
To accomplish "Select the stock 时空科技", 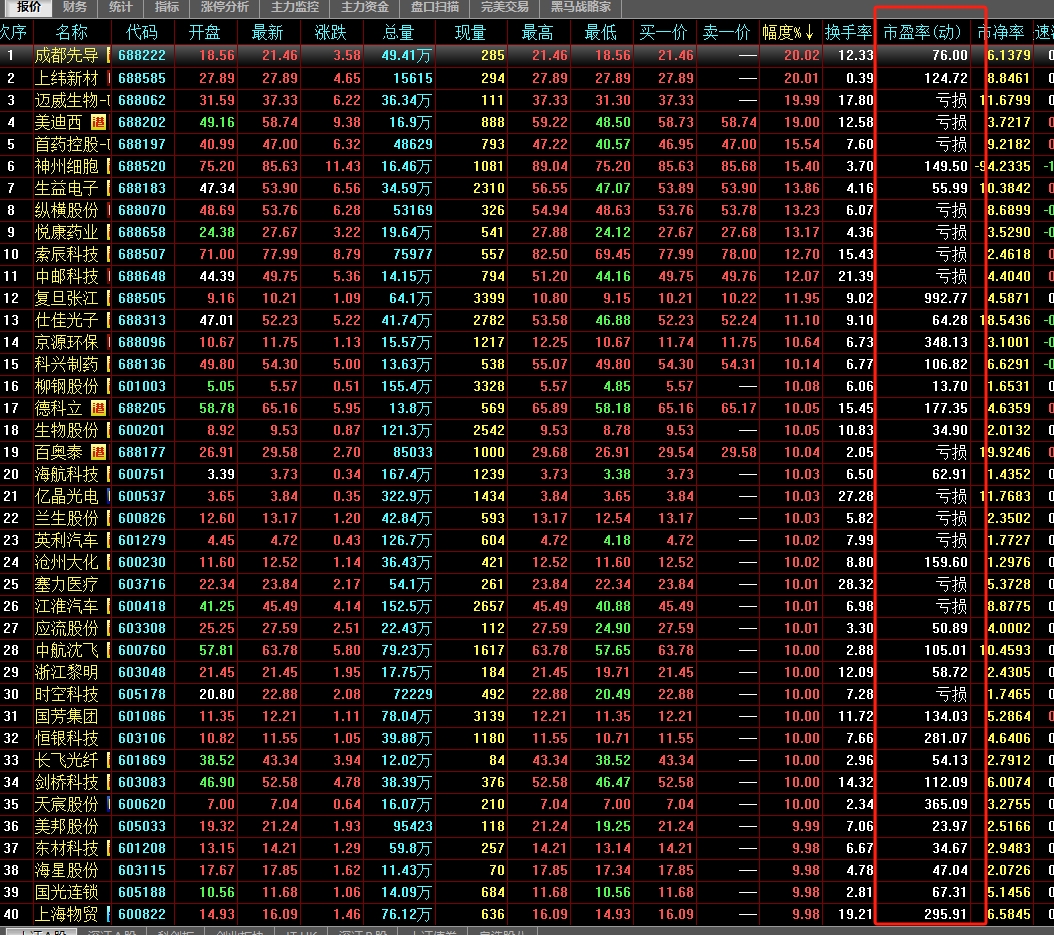I will 67,694.
